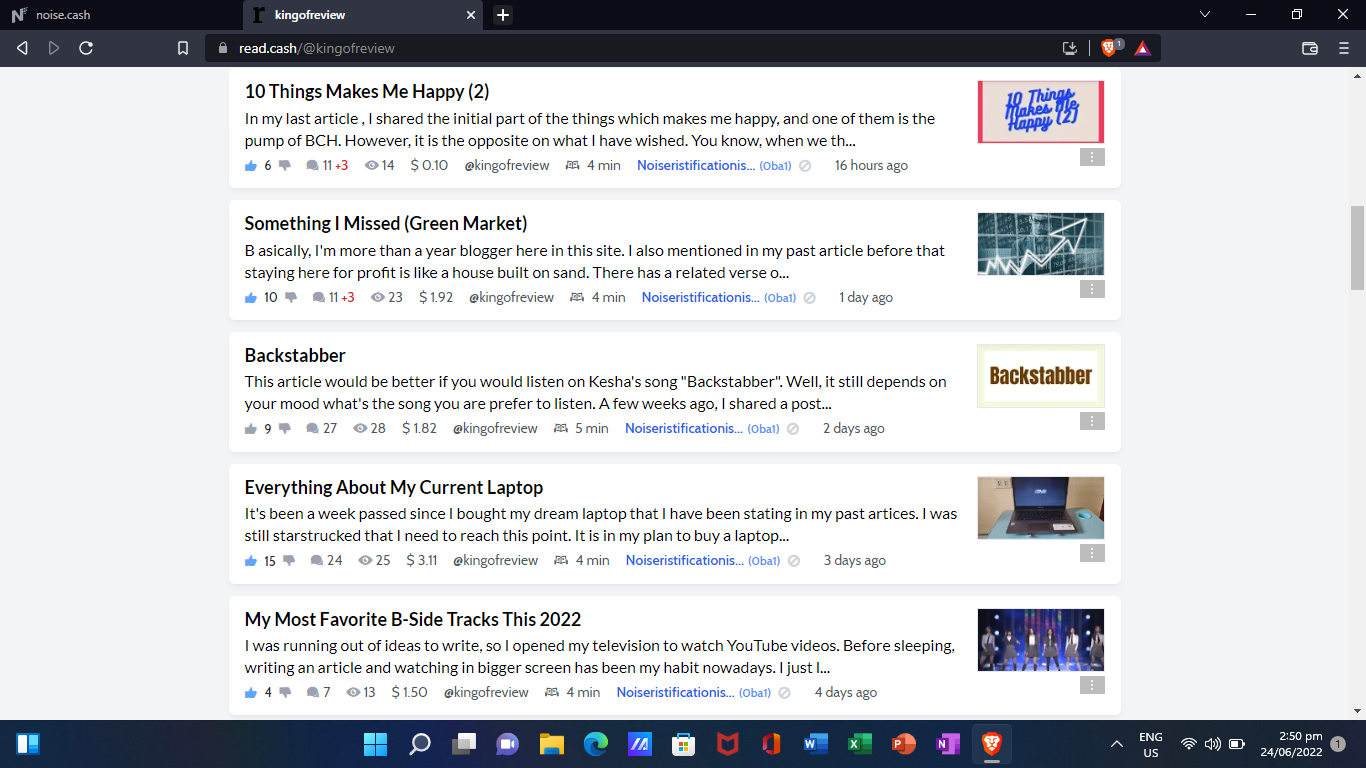Open the Brave Rewards triangle icon
Viewport: 1366px width, 768px height.
tap(1142, 48)
